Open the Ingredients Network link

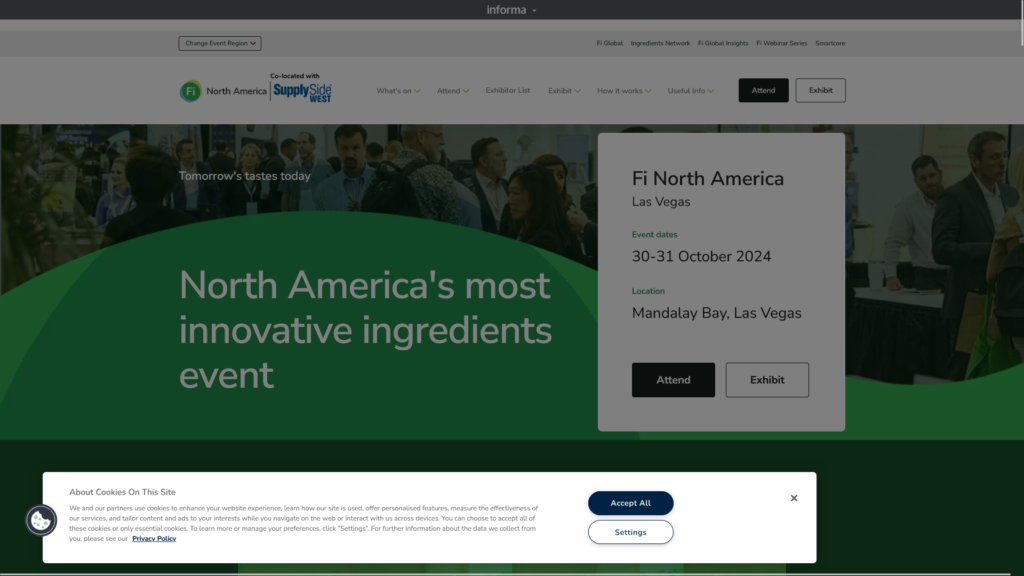[x=660, y=43]
